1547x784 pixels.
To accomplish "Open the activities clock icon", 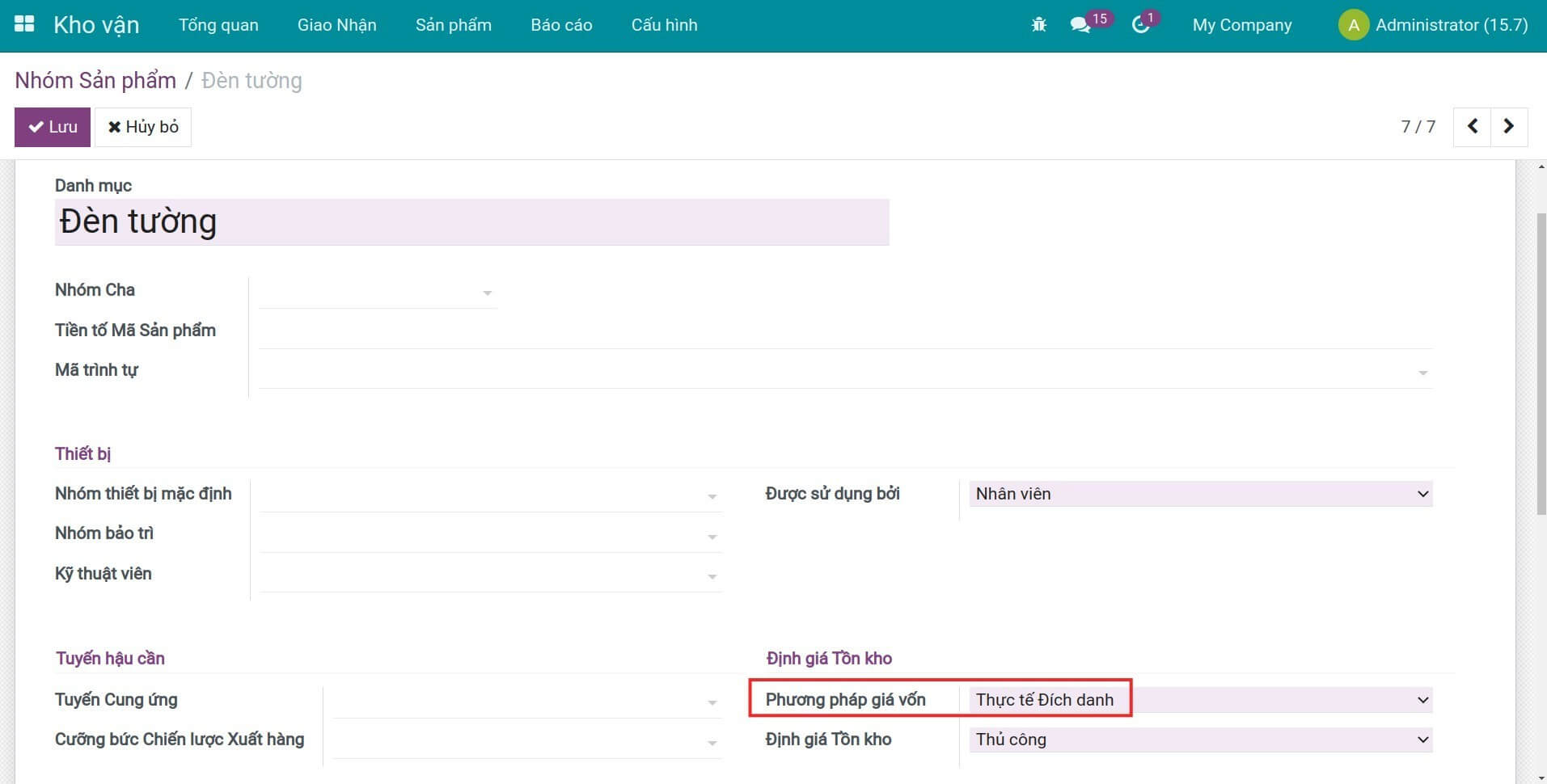I will pos(1140,25).
